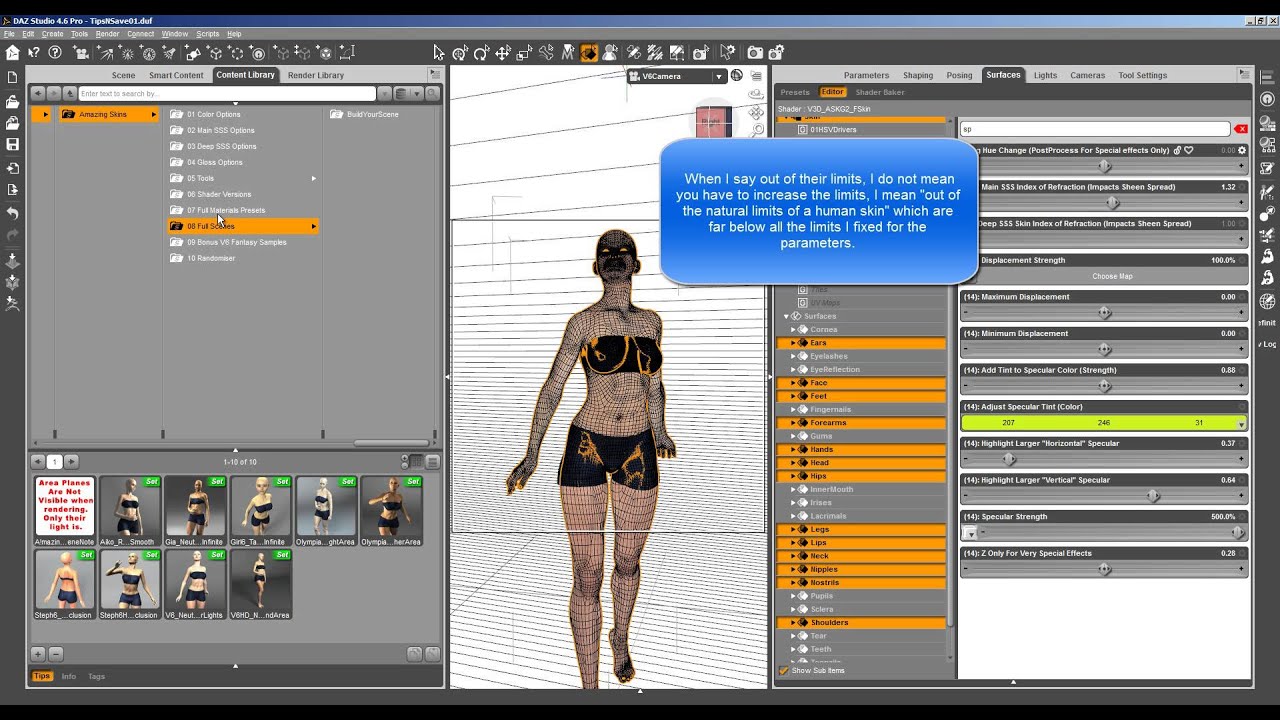1280x720 pixels.
Task: Expand the Cornea surface node
Action: pos(793,329)
